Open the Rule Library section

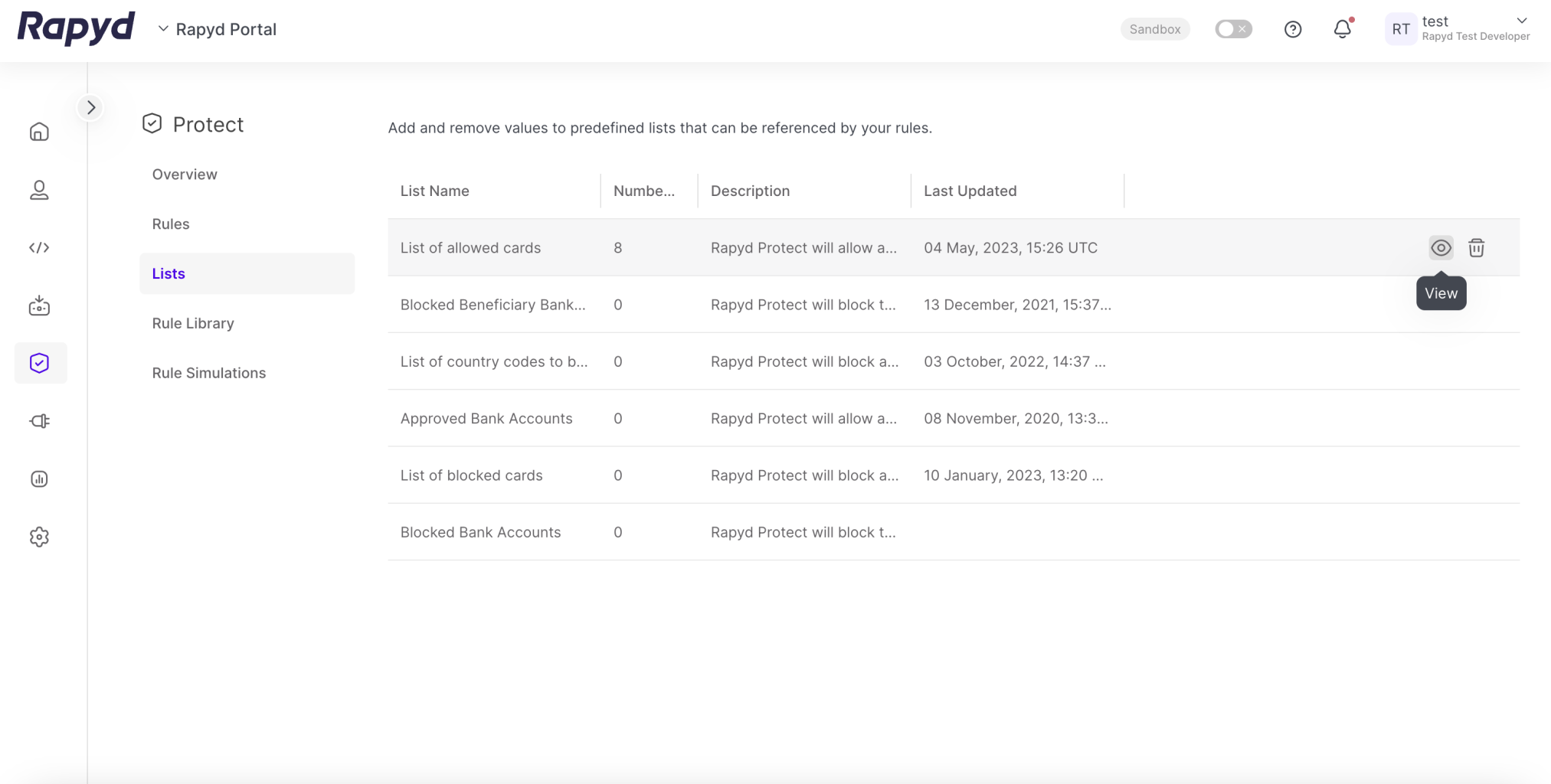click(x=193, y=323)
